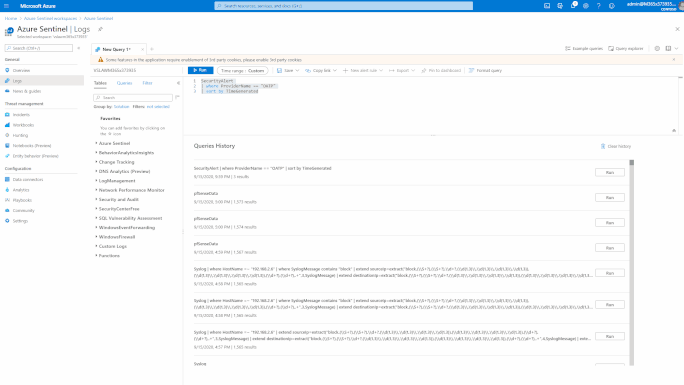Open Notebooks (Preview) in sidebar
Image resolution: width=684 pixels, height=385 pixels.
point(32,146)
